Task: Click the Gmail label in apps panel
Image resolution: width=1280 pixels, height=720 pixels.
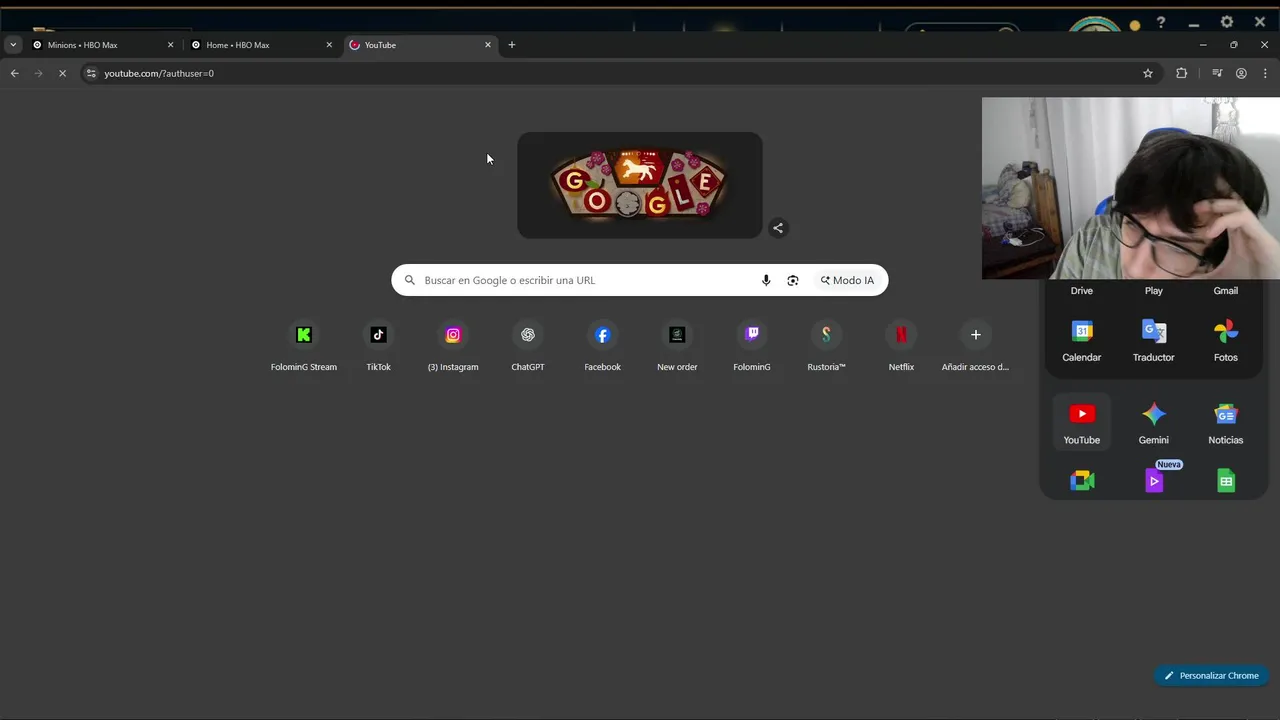Action: click(1226, 291)
